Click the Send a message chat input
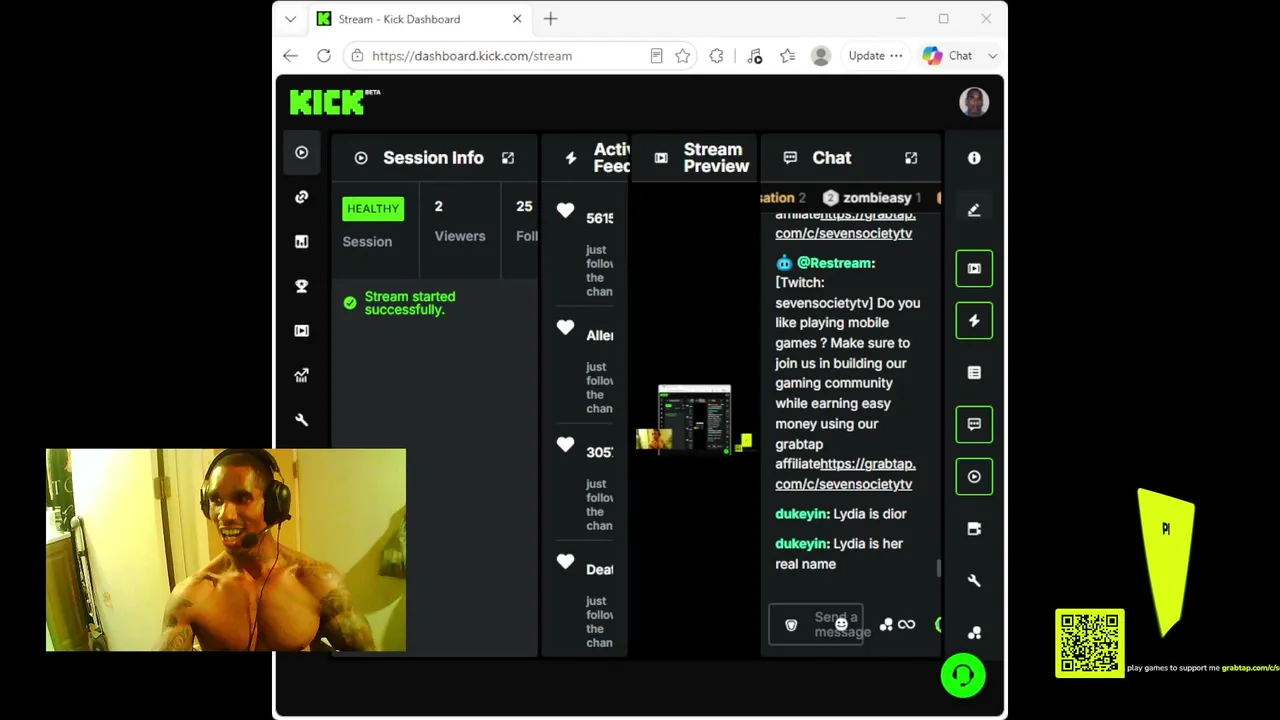 [815, 625]
